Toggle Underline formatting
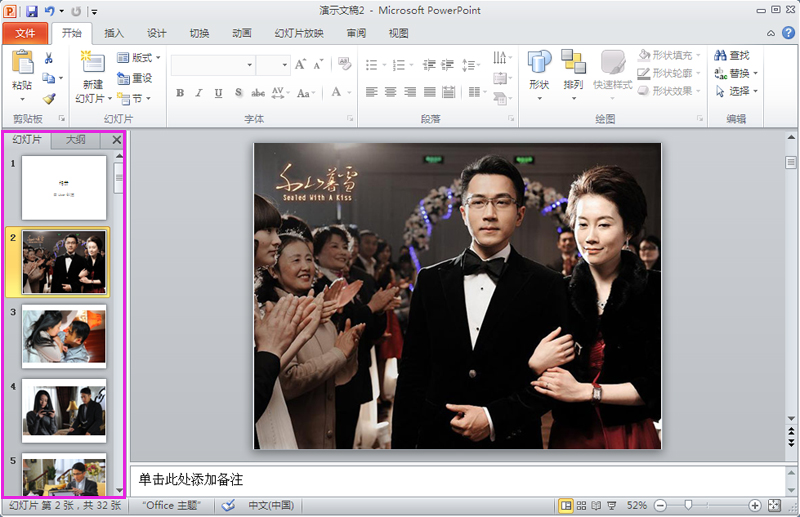Image resolution: width=800 pixels, height=517 pixels. (218, 93)
